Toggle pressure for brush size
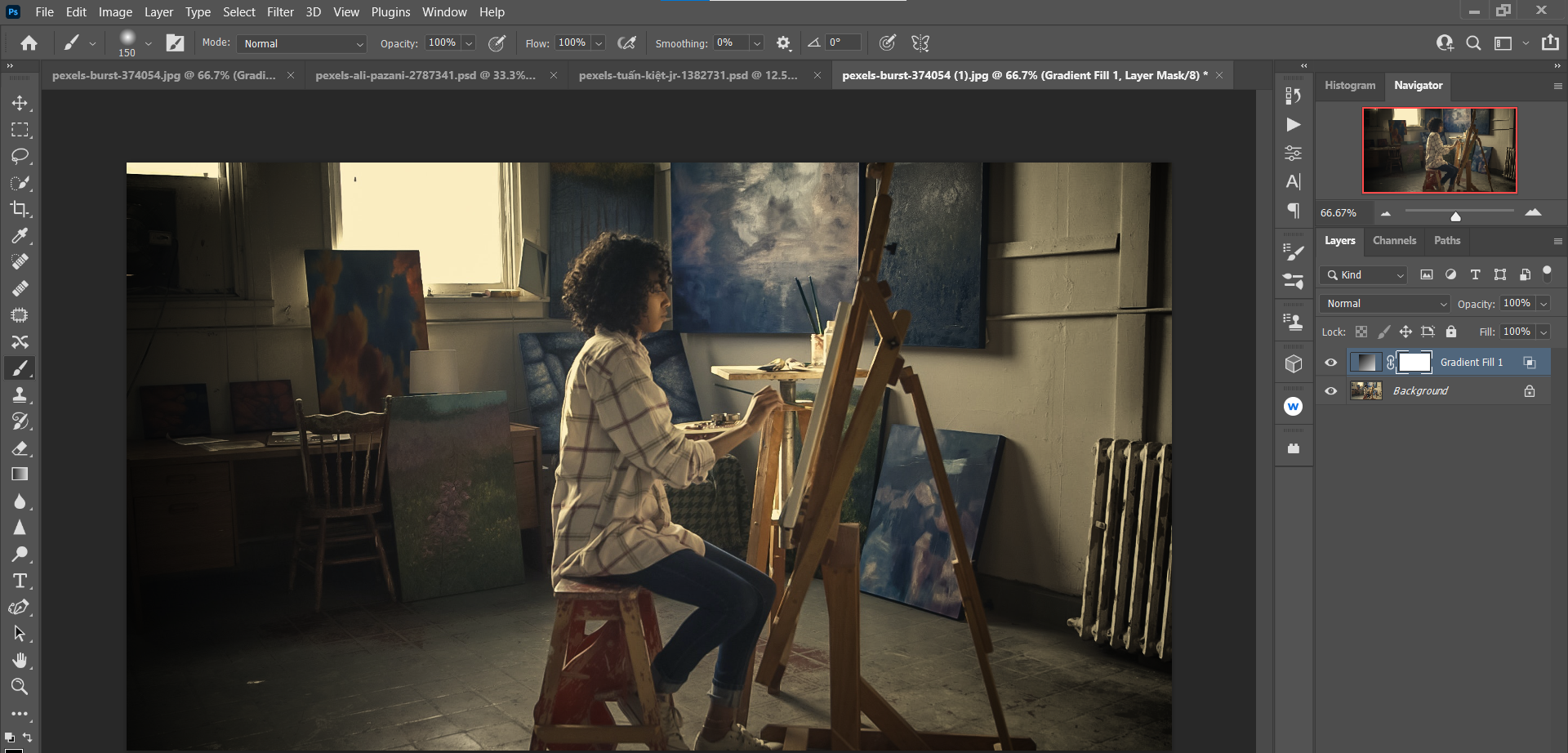 point(887,43)
